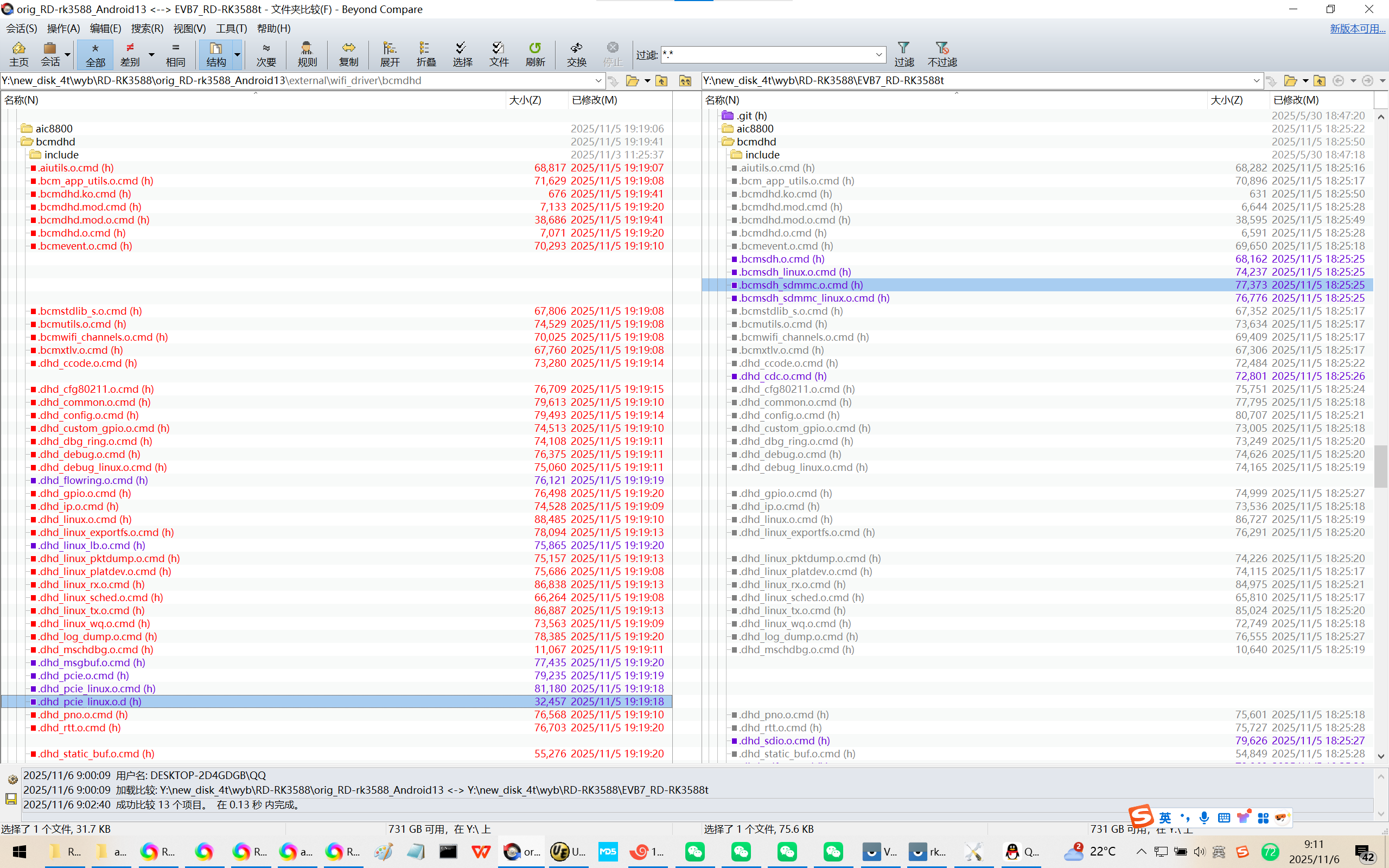Toggle the Show Differences (差别) filter
The image size is (1389, 868).
click(x=130, y=54)
